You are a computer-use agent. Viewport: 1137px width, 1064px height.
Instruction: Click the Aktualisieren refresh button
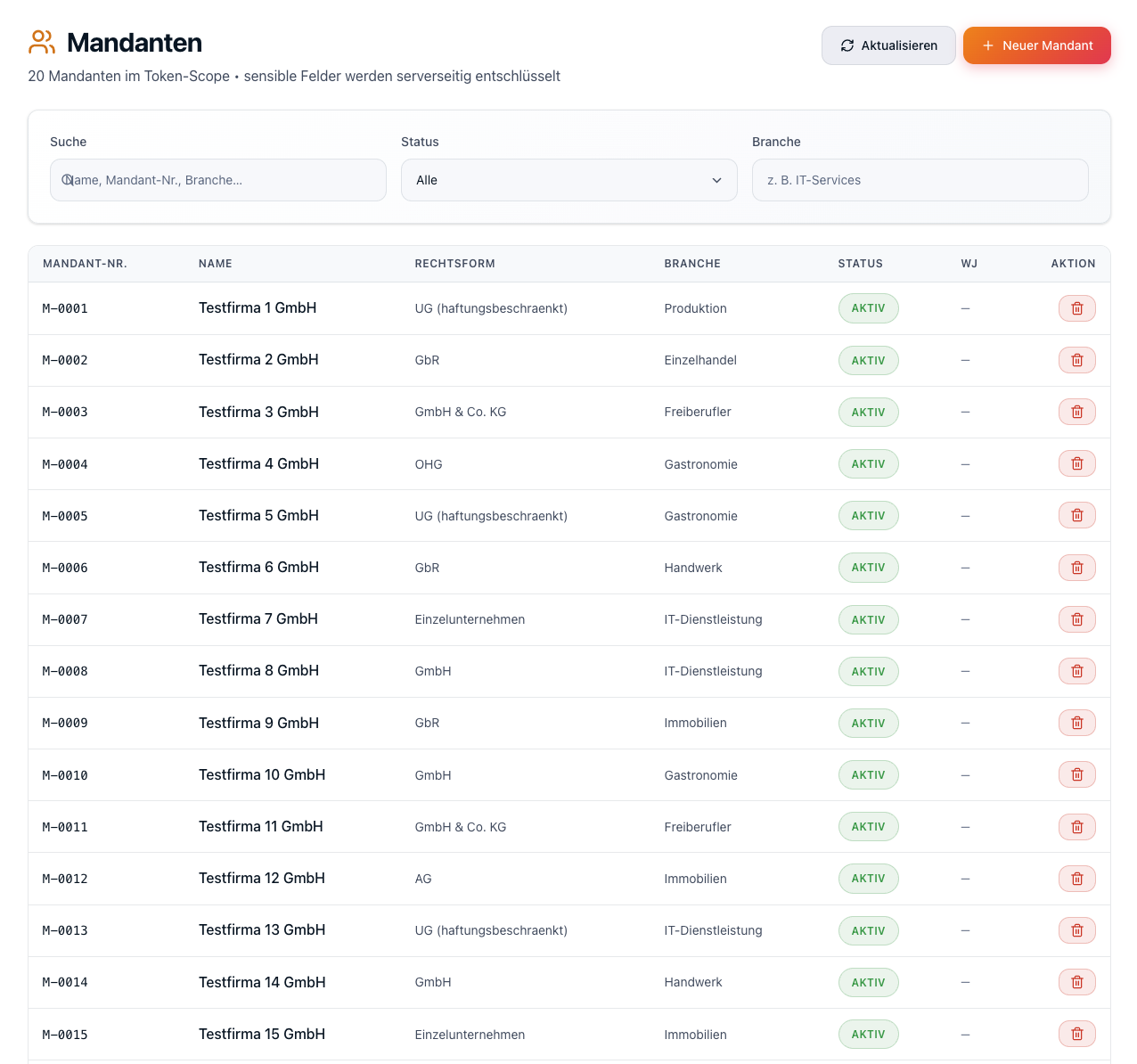[888, 45]
